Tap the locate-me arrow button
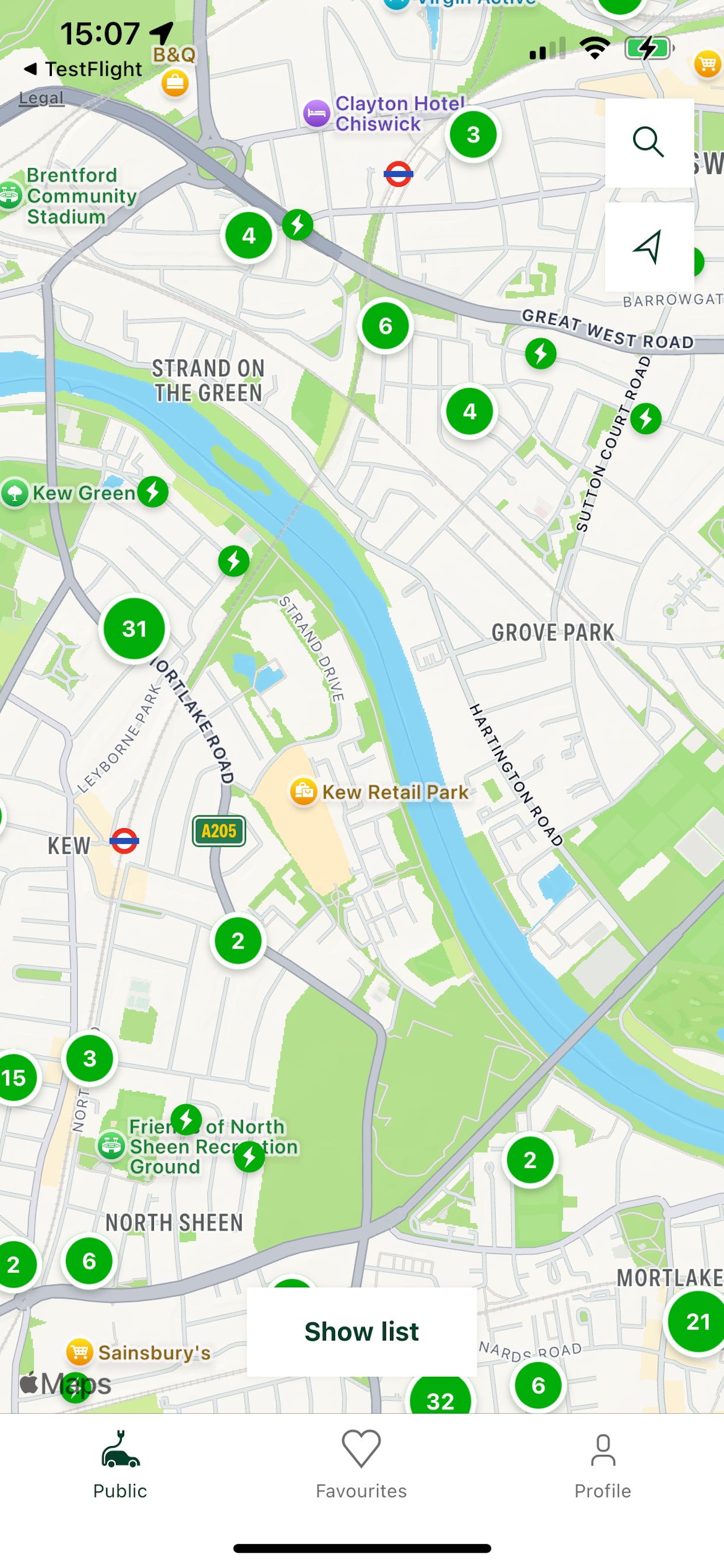The width and height of the screenshot is (724, 1568). [649, 247]
